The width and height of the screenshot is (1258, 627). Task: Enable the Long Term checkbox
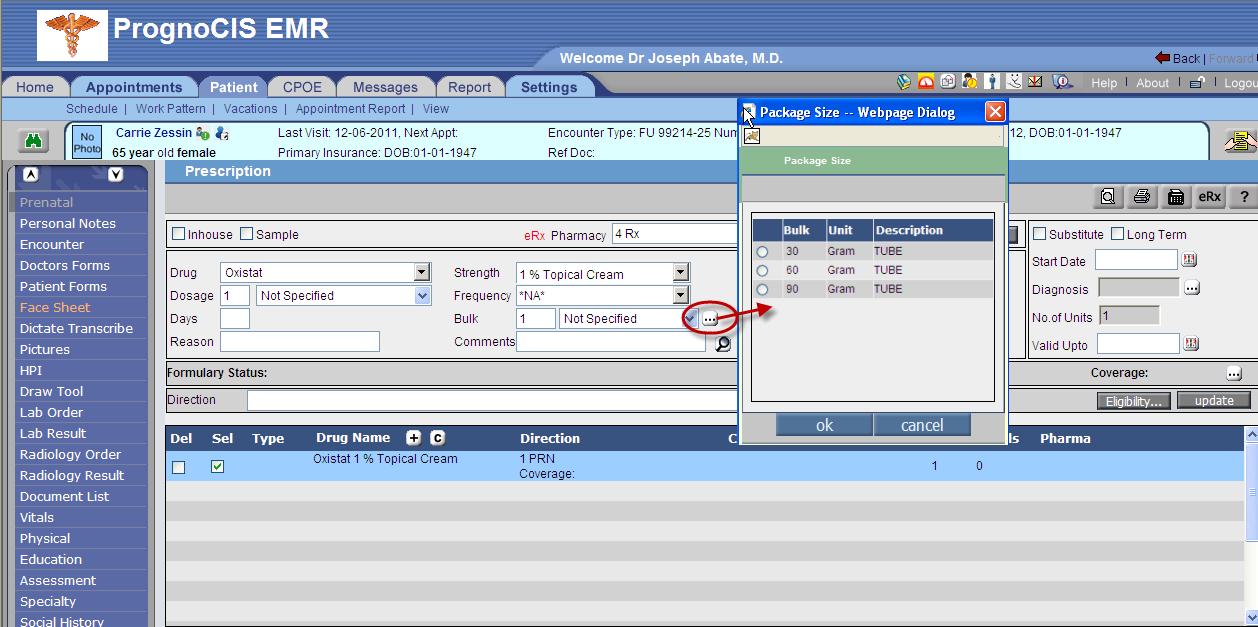click(x=1117, y=234)
